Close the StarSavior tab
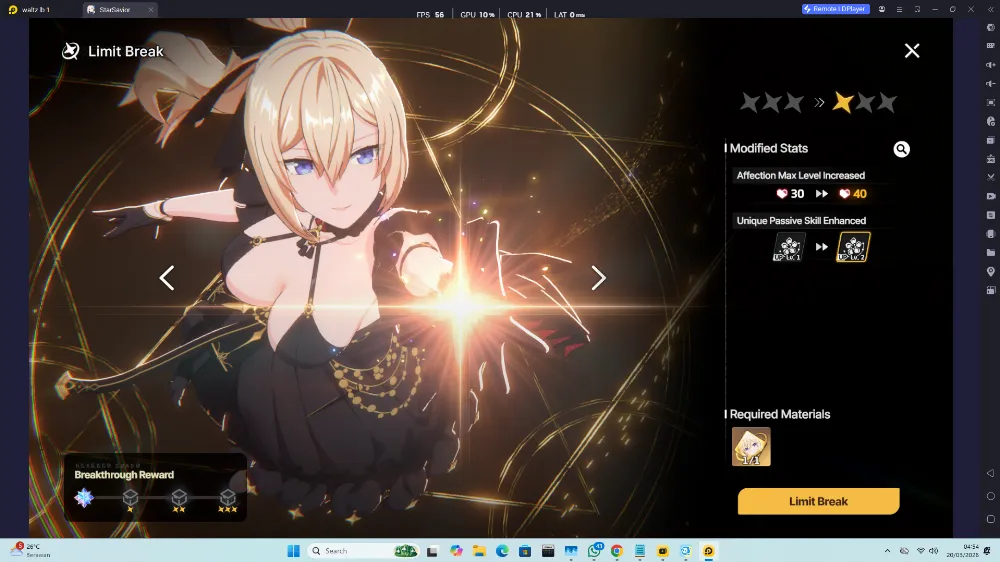 coord(151,10)
